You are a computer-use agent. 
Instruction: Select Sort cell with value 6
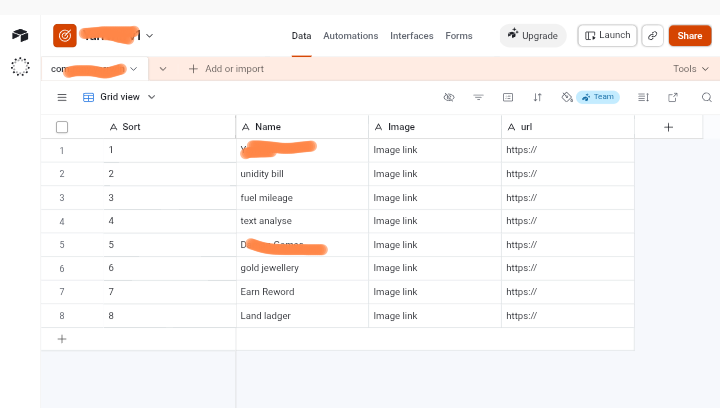click(170, 268)
